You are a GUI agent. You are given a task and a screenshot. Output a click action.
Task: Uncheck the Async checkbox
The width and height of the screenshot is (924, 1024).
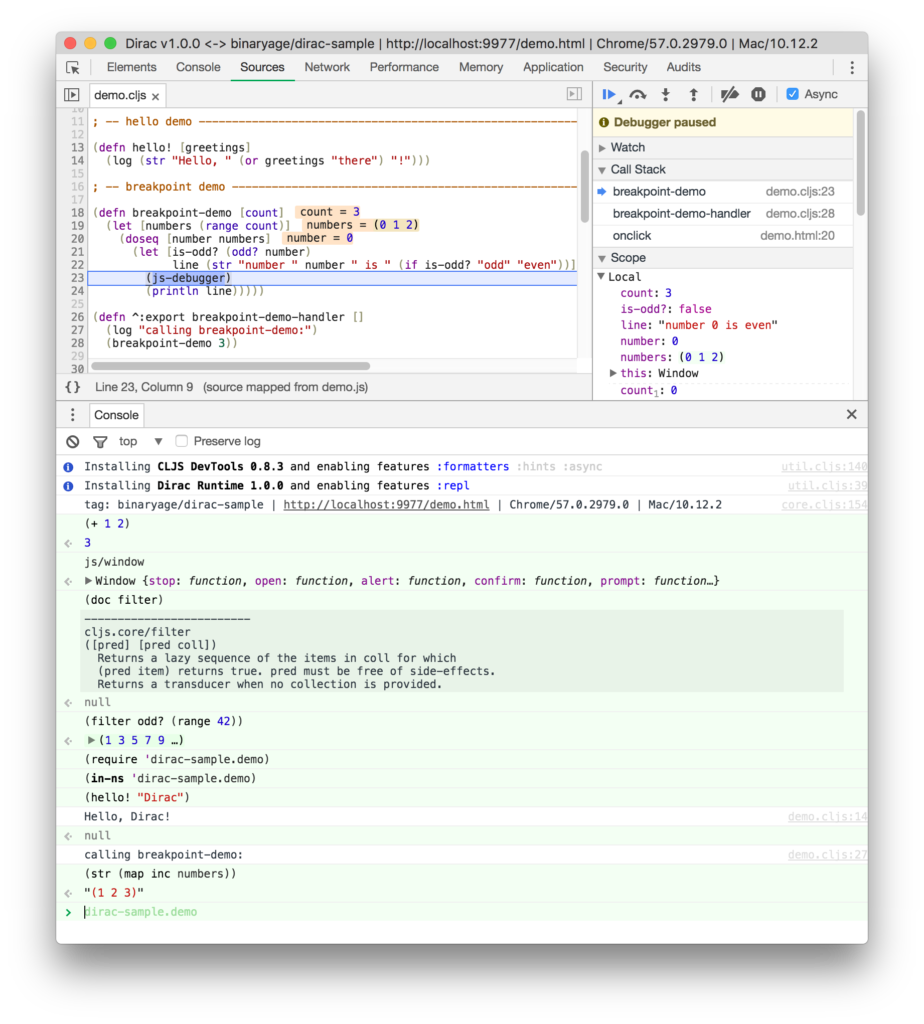793,94
